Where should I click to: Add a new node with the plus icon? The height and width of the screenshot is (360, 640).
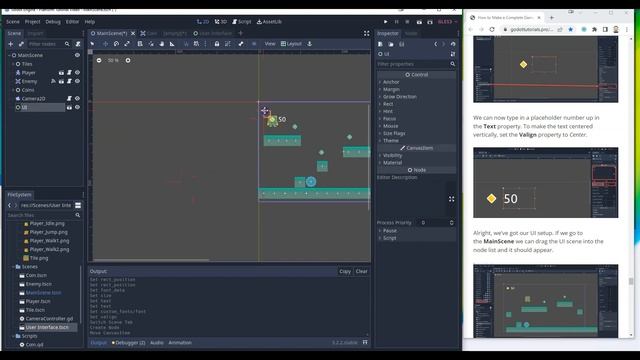11,44
